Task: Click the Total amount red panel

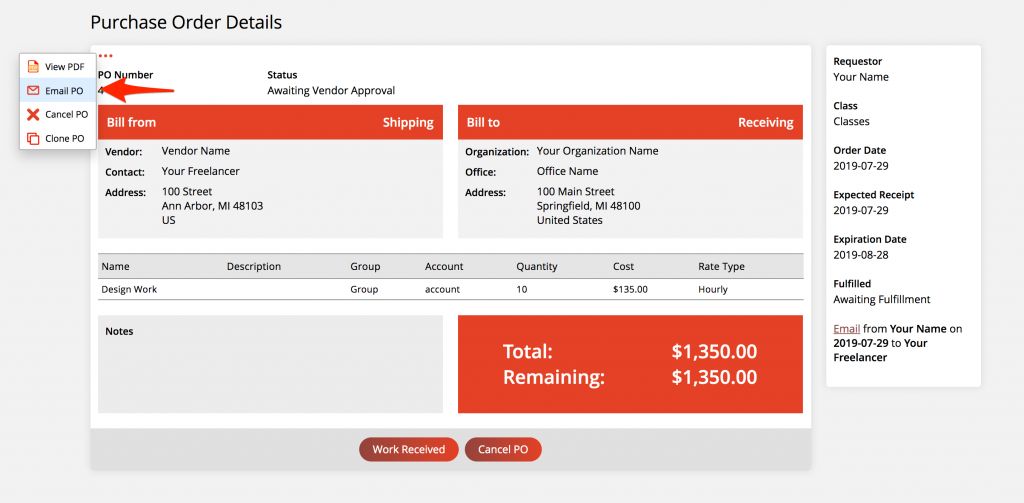Action: click(630, 365)
